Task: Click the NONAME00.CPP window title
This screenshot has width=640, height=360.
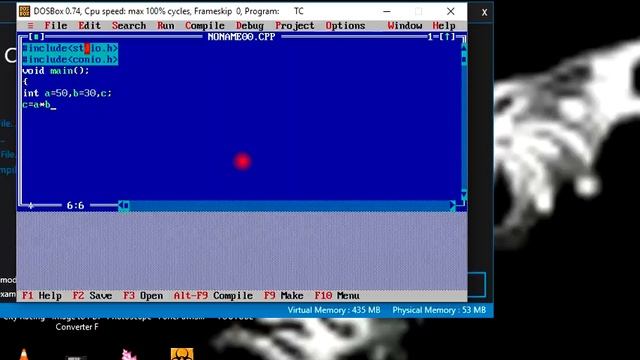Action: (241, 37)
